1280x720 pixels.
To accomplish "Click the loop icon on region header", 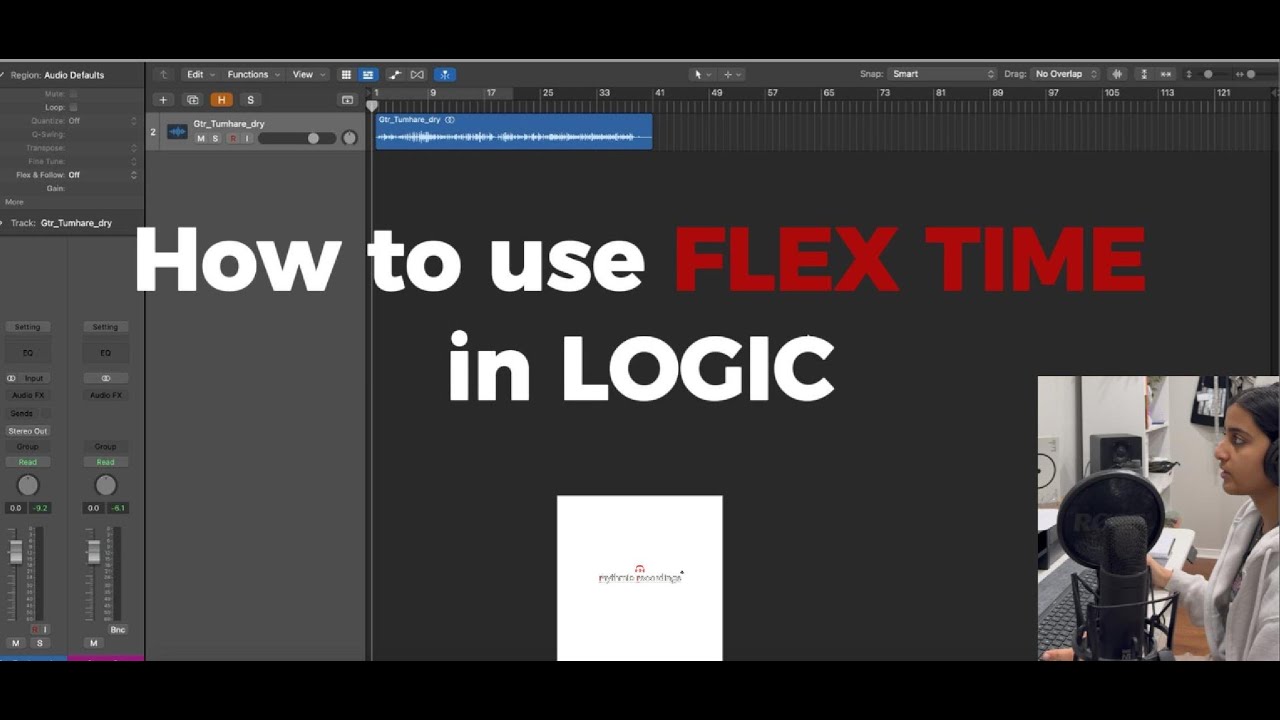I will [x=450, y=120].
